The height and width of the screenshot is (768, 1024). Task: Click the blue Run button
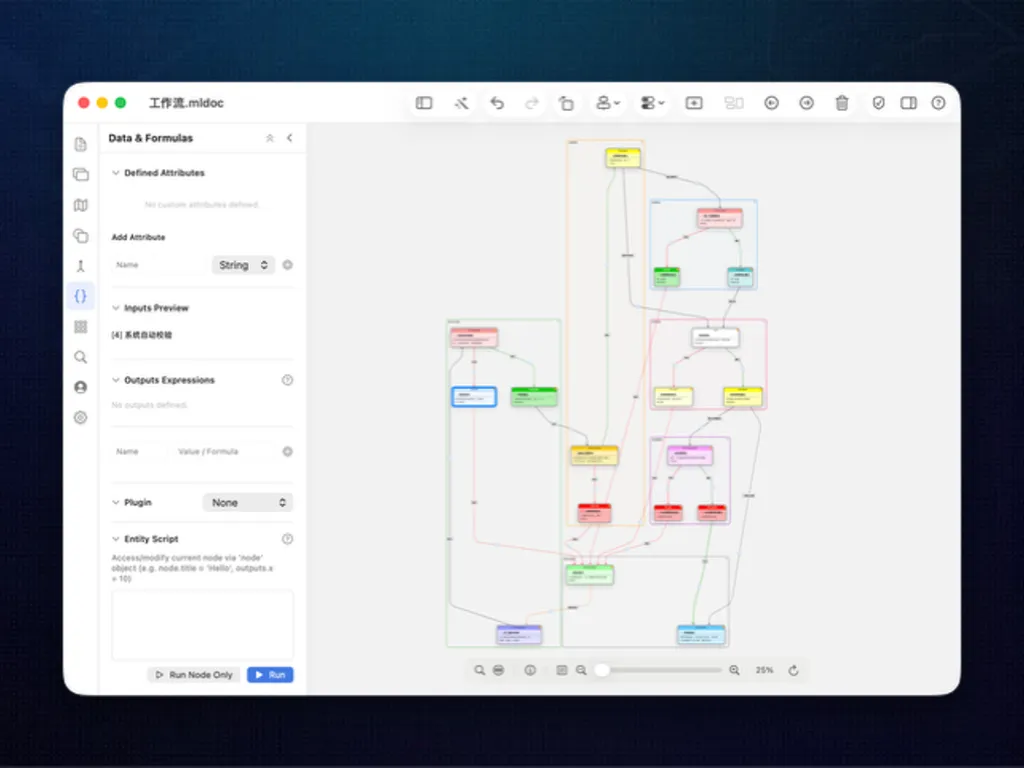coord(270,675)
